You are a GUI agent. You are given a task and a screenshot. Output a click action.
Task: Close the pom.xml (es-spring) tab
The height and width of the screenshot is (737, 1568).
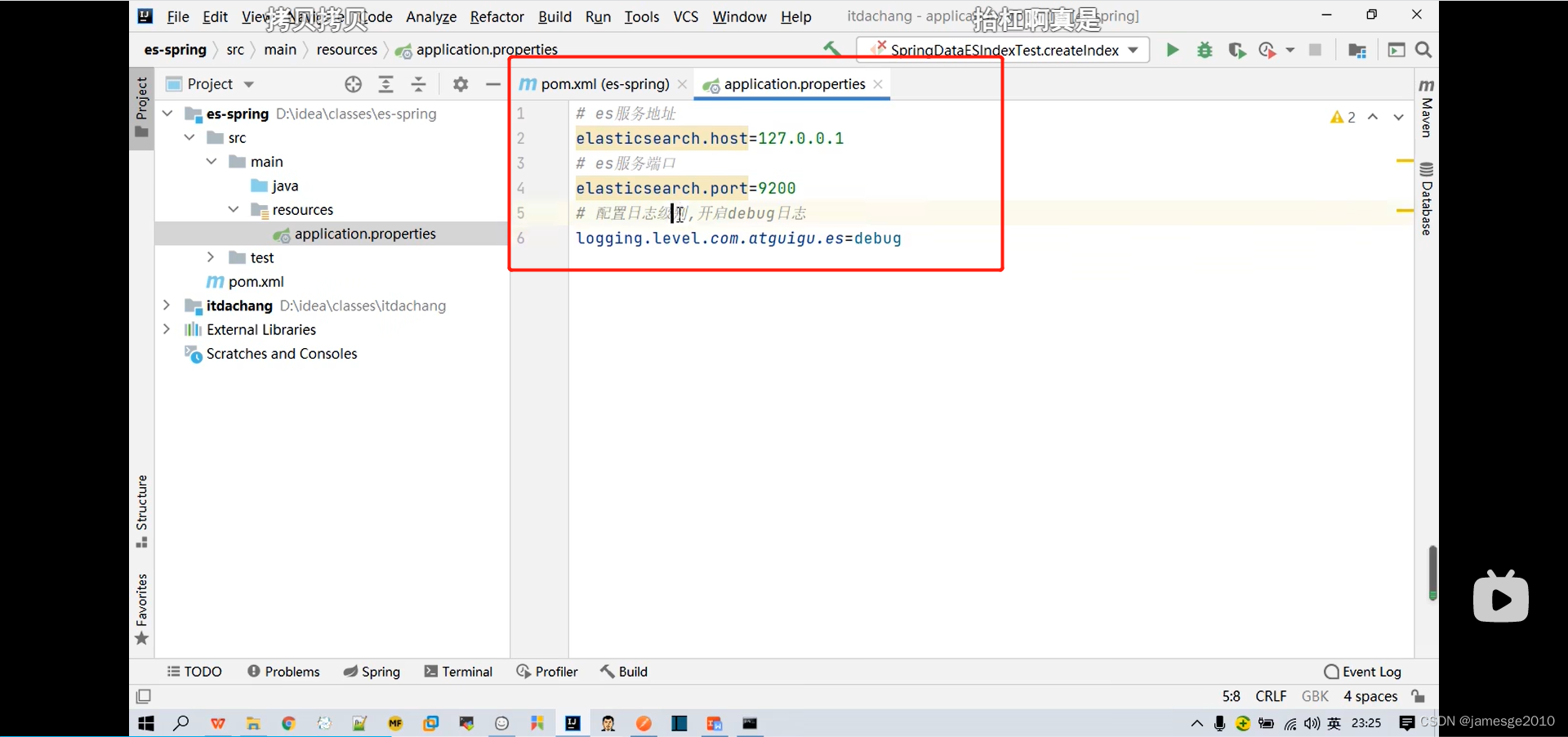(x=682, y=84)
